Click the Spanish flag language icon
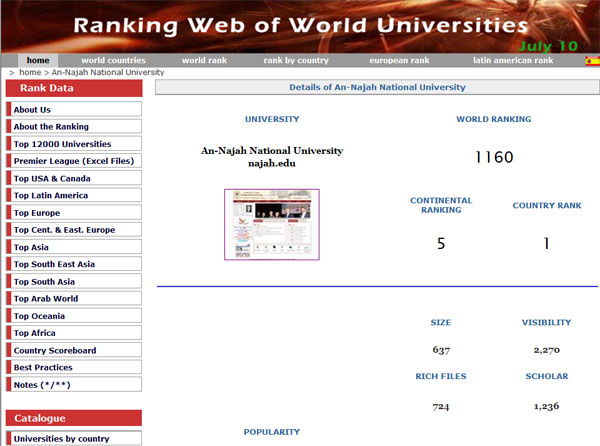Image resolution: width=600 pixels, height=446 pixels. [592, 61]
